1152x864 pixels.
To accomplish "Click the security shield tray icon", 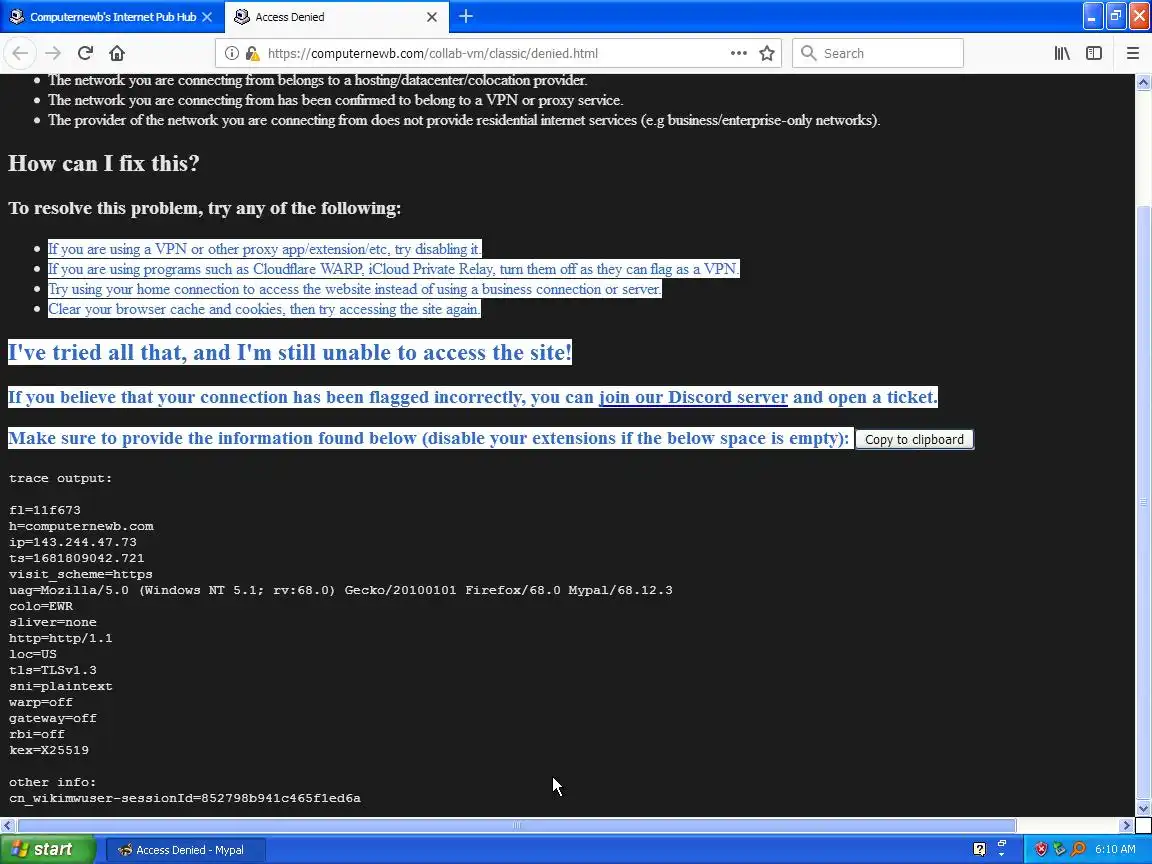I will (x=1041, y=849).
